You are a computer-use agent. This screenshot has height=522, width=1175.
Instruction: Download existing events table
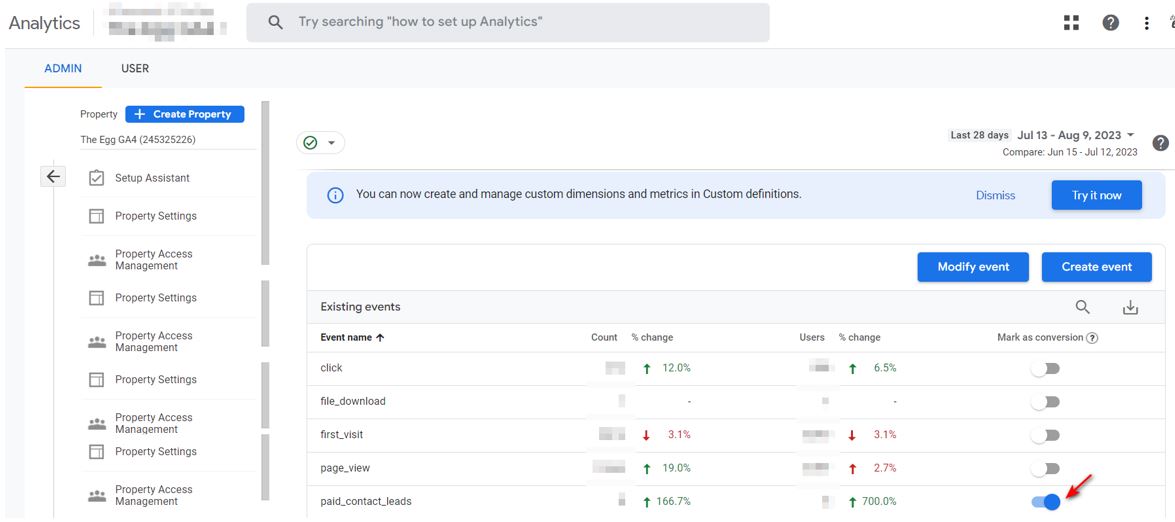pyautogui.click(x=1130, y=307)
